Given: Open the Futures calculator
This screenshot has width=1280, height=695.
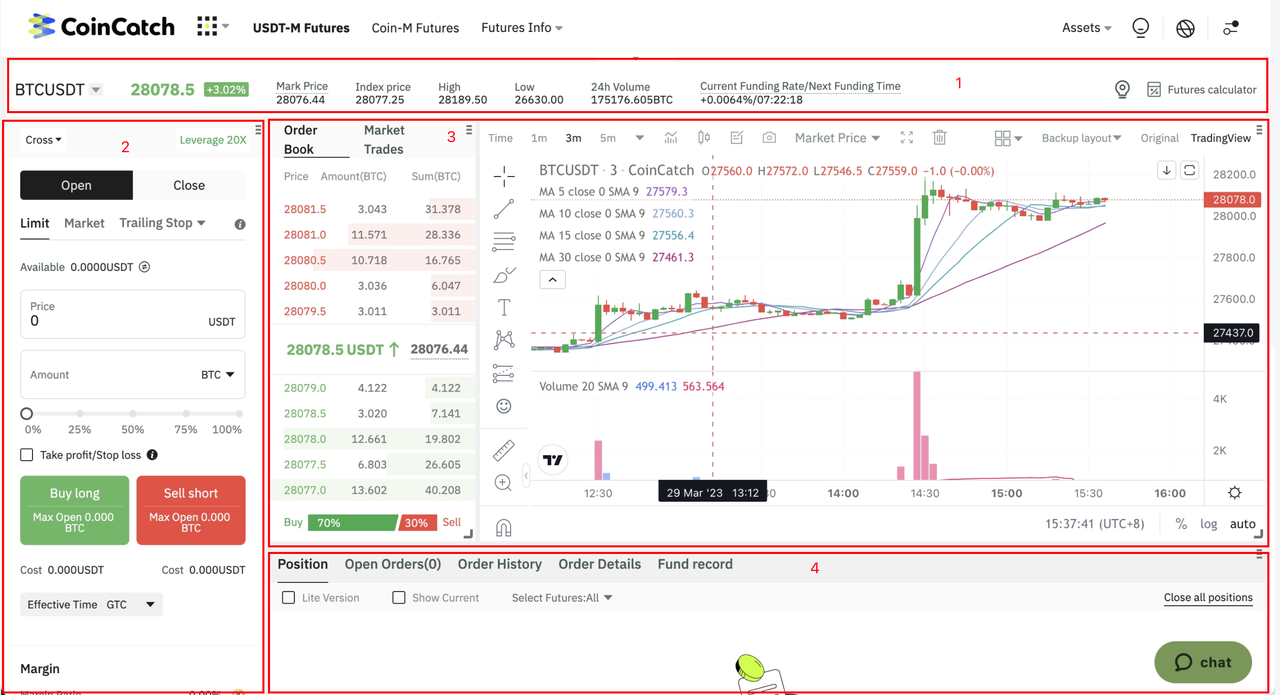Looking at the screenshot, I should click(x=1201, y=89).
